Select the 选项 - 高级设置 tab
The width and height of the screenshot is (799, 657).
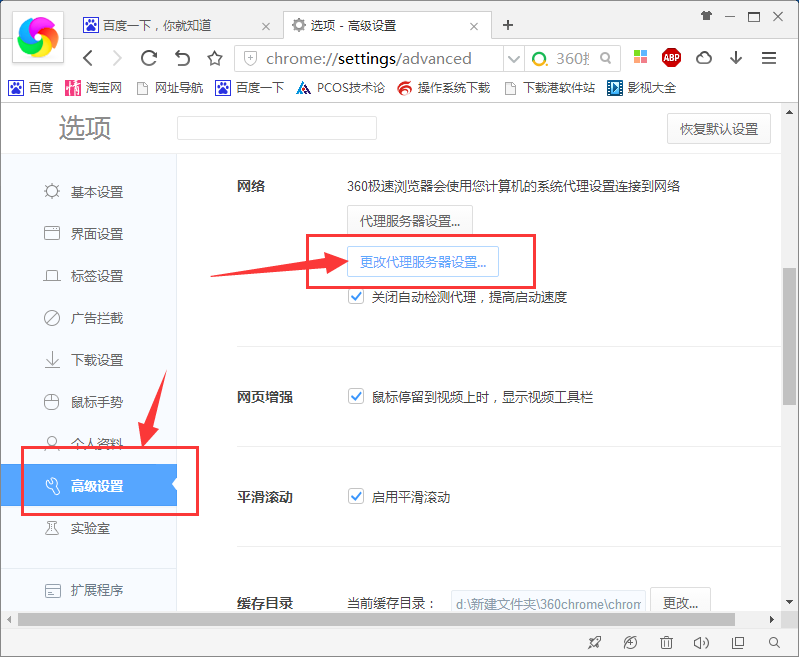[x=388, y=25]
